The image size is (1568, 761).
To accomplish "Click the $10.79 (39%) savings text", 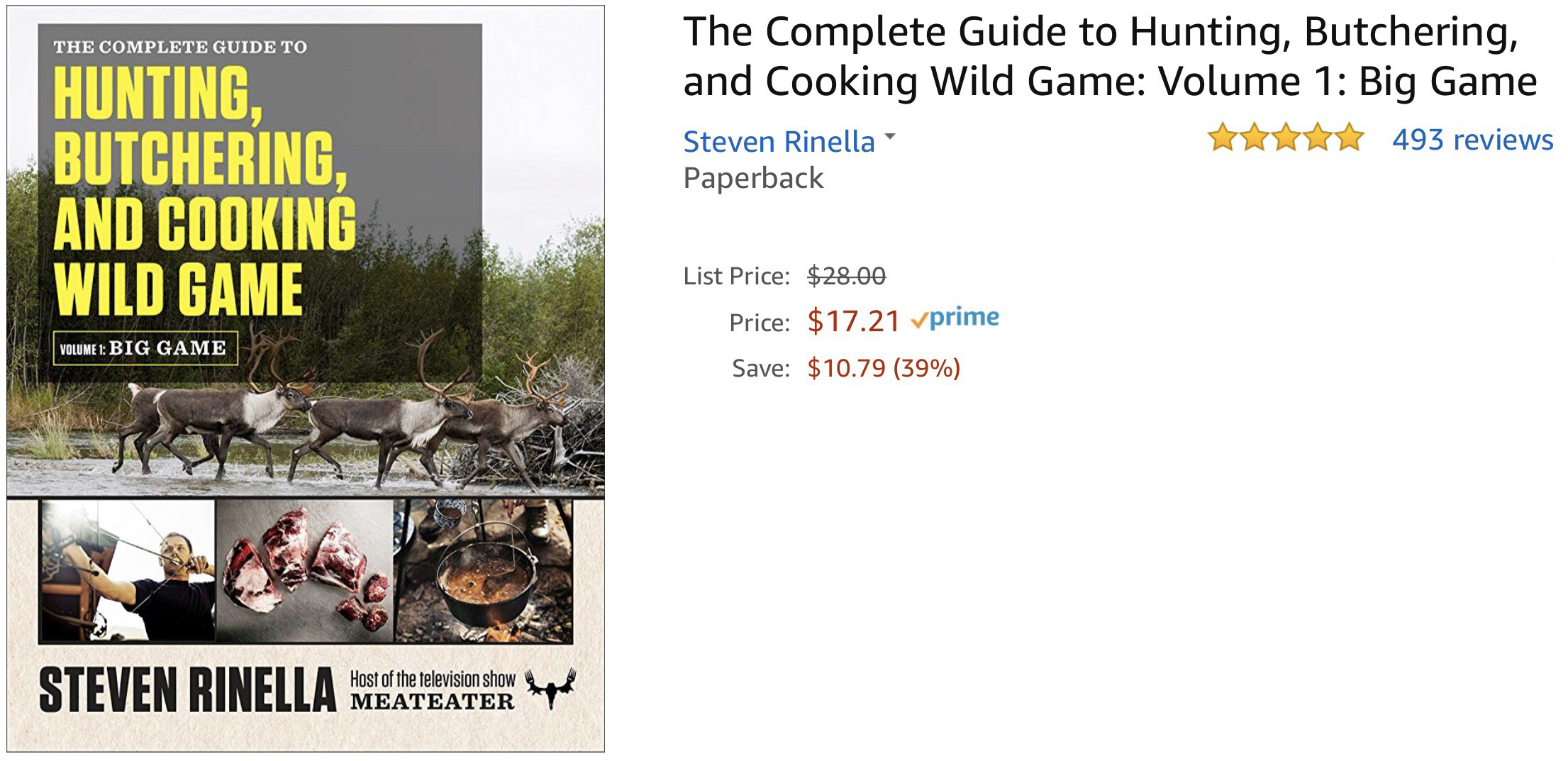I will 883,368.
